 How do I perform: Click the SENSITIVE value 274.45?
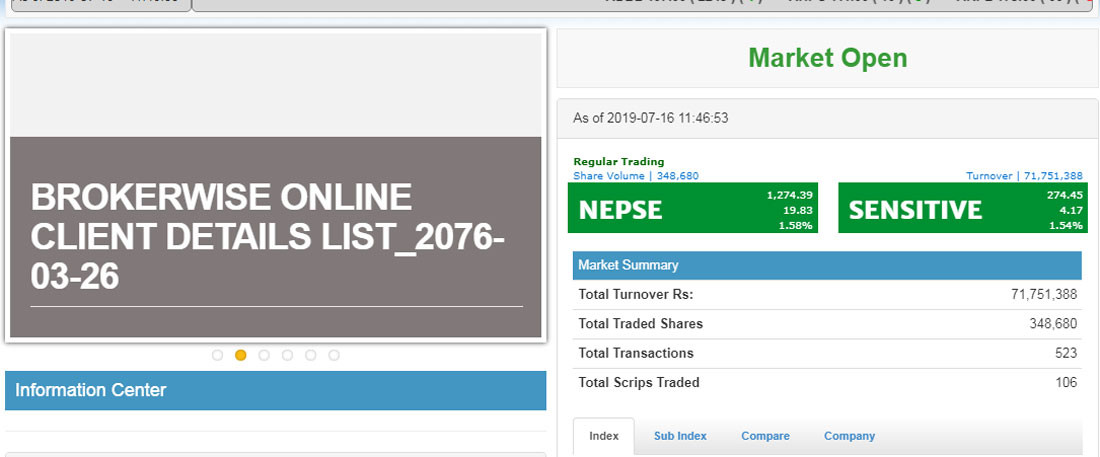click(x=1064, y=195)
